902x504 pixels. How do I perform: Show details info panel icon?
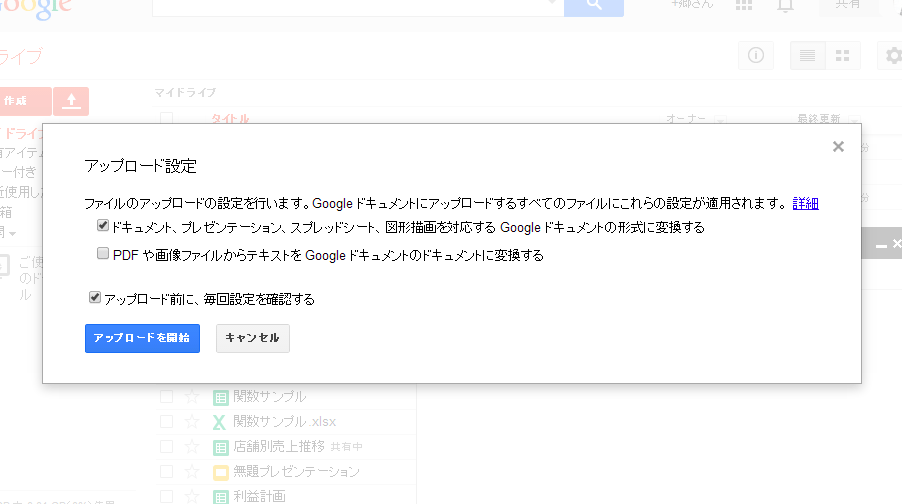tap(756, 55)
